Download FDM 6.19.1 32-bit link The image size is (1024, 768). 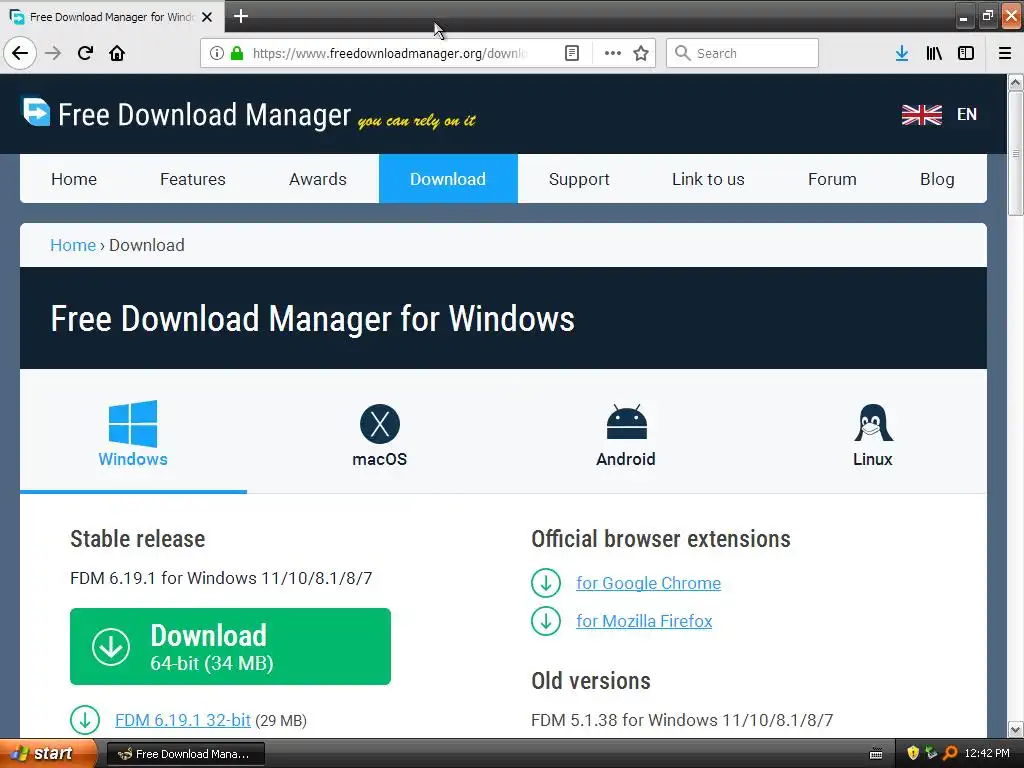tap(183, 720)
